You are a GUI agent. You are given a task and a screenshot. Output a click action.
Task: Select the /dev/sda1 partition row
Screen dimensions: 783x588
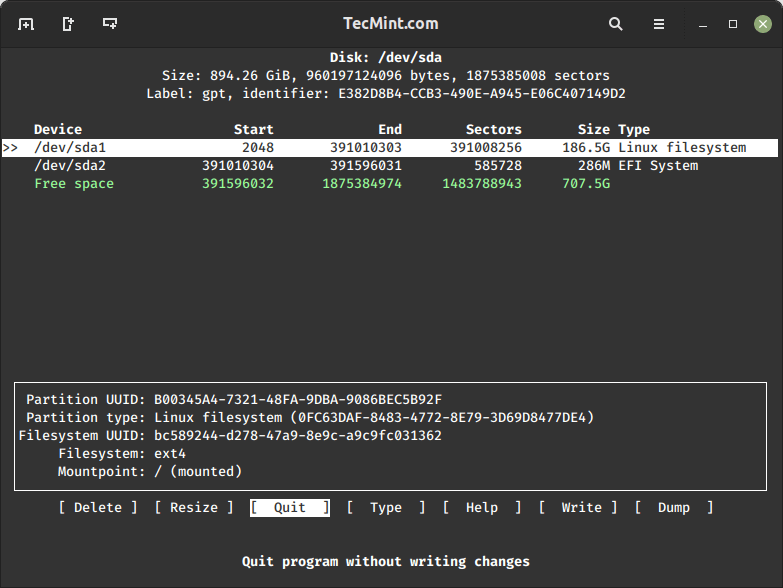click(390, 148)
